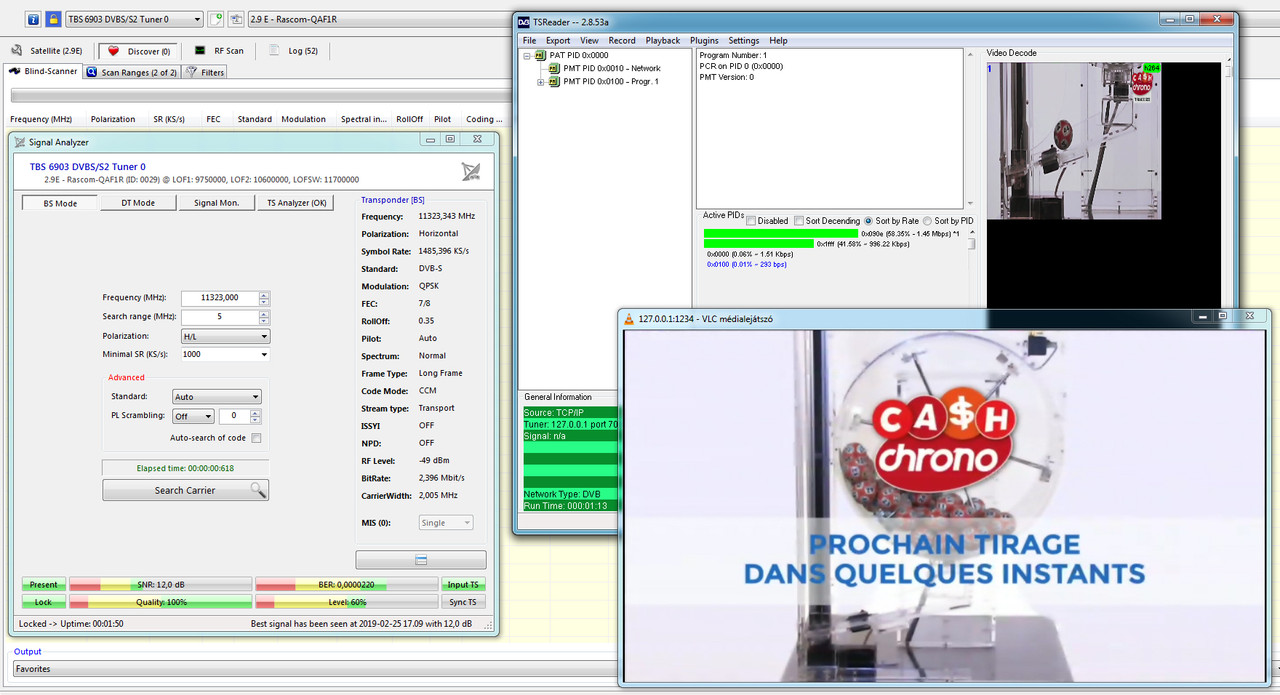This screenshot has height=695, width=1280.
Task: Click the Present status button
Action: pos(43,584)
